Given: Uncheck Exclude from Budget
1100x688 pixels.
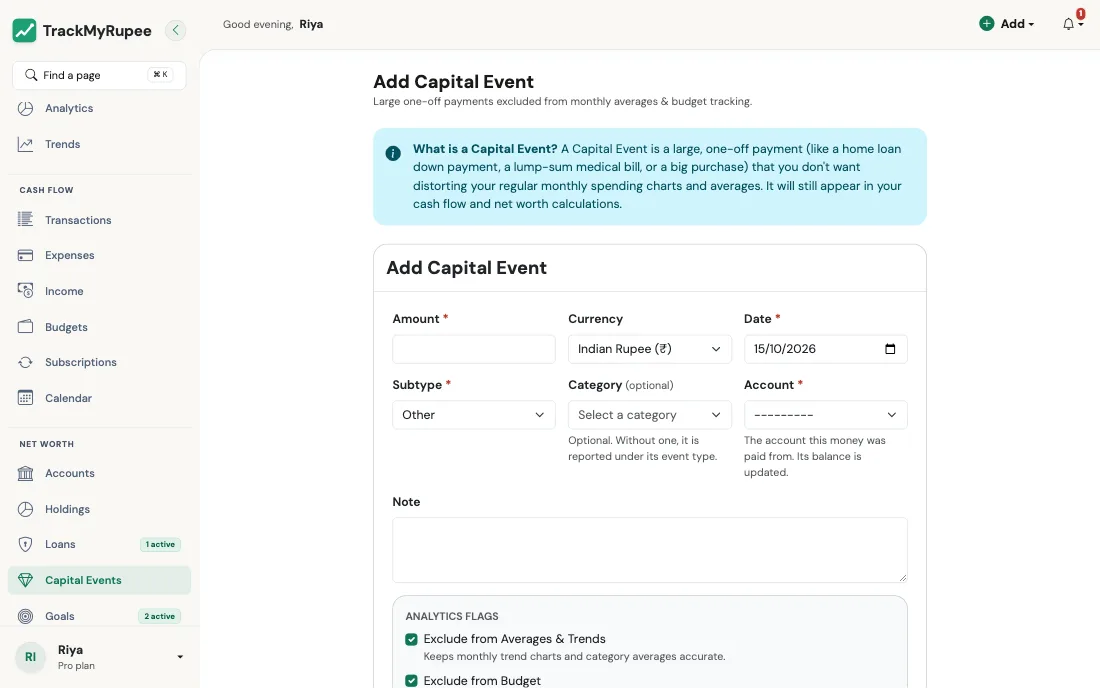Looking at the screenshot, I should click(411, 681).
